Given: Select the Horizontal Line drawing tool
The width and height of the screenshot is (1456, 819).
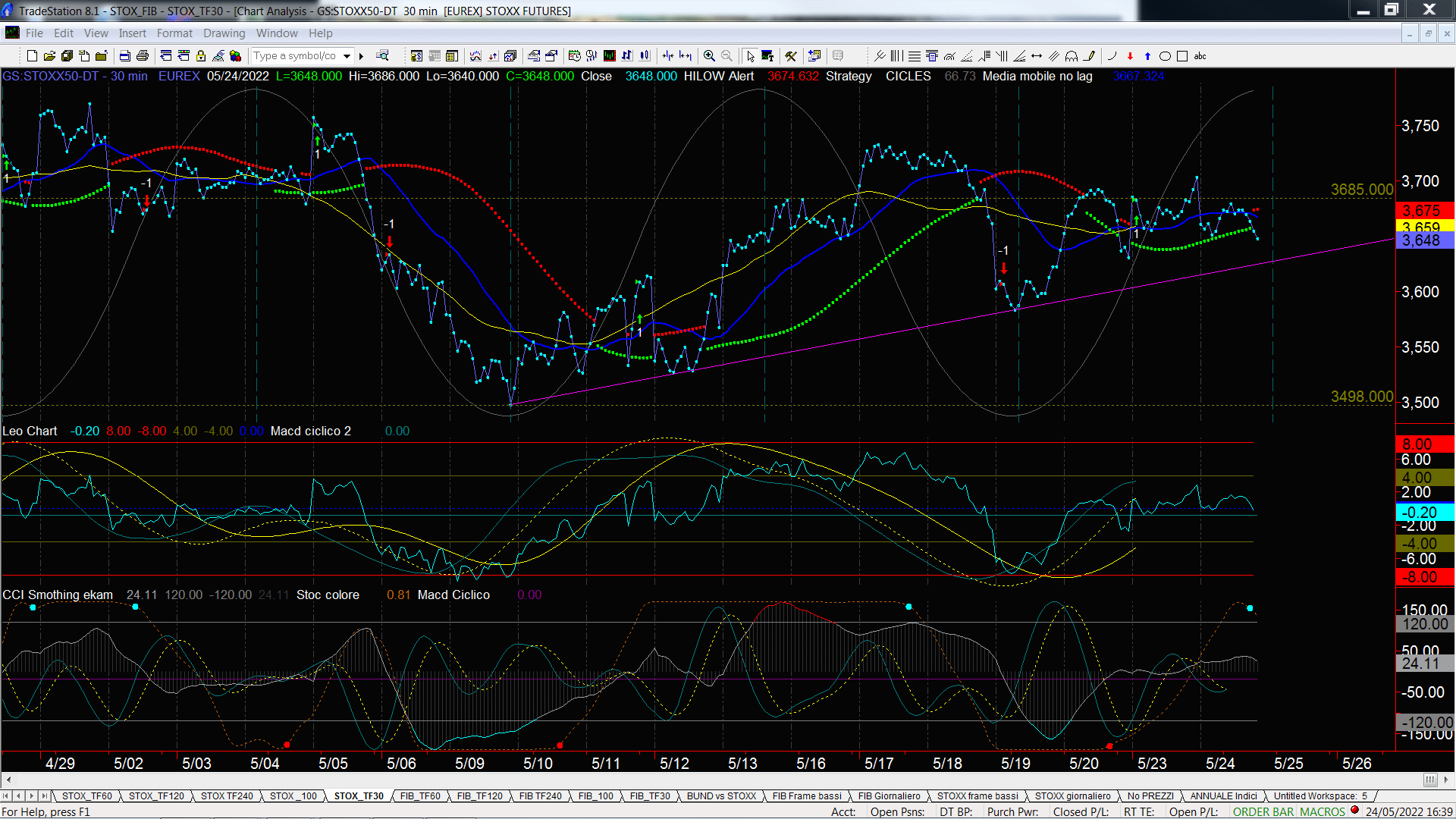Looking at the screenshot, I should tap(915, 56).
